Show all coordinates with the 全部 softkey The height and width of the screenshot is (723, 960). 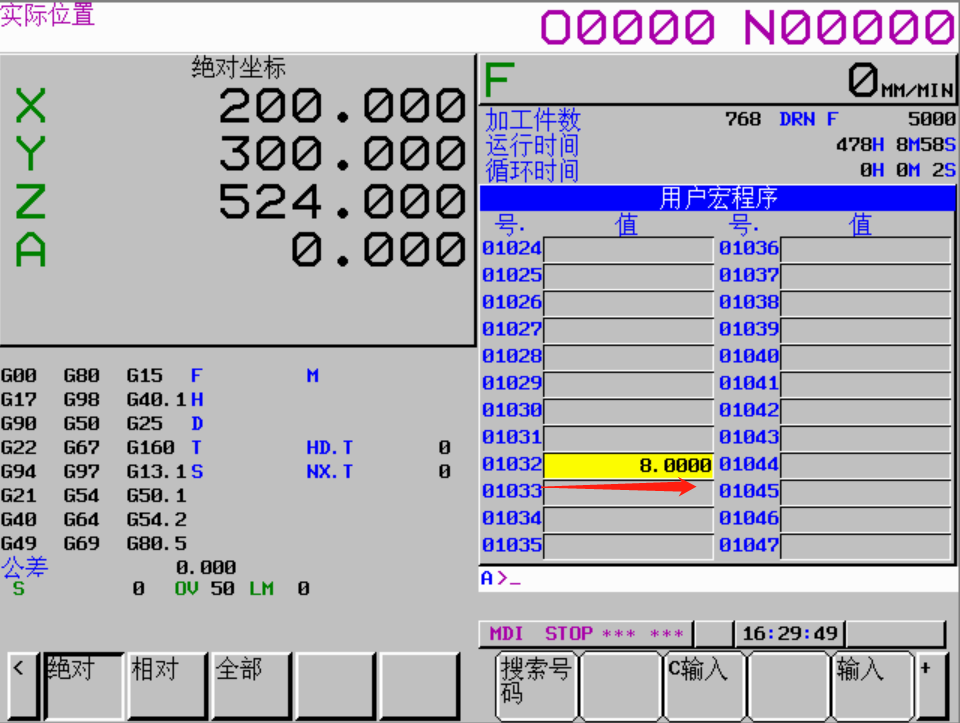251,685
